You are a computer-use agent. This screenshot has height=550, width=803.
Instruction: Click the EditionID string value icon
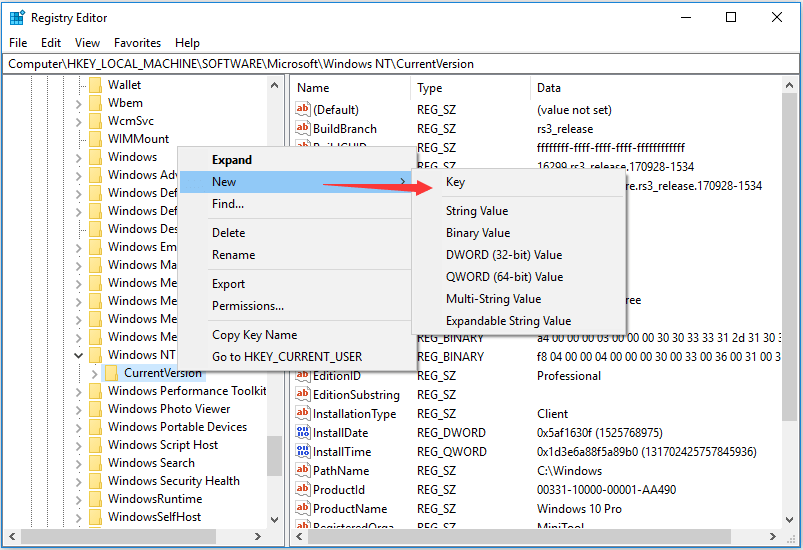click(x=303, y=375)
